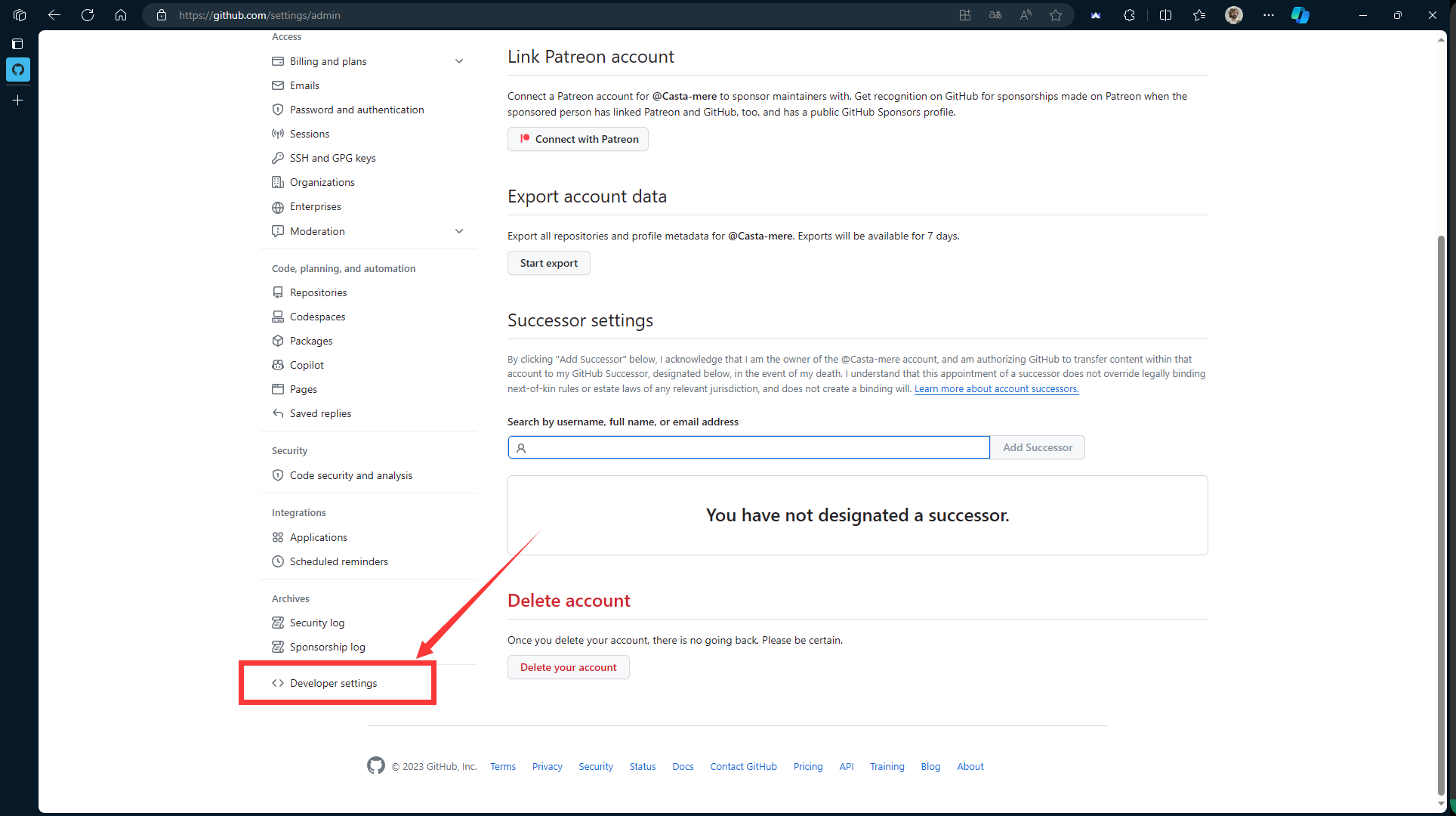Open API footer link

847,766
